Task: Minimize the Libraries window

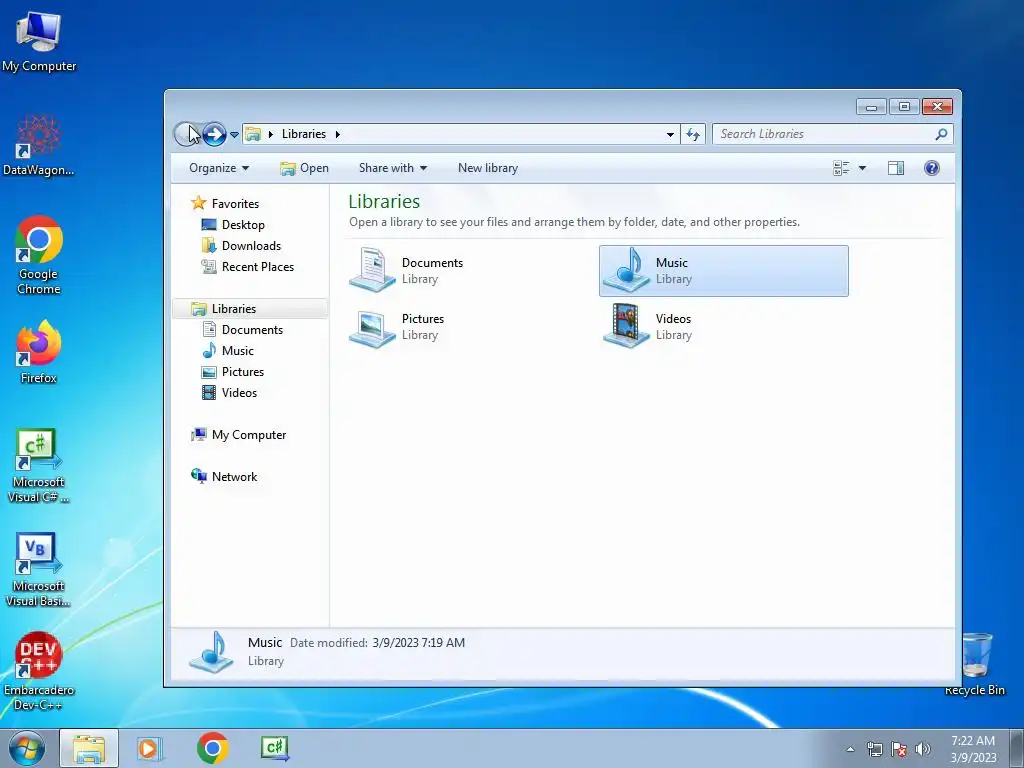Action: point(871,106)
